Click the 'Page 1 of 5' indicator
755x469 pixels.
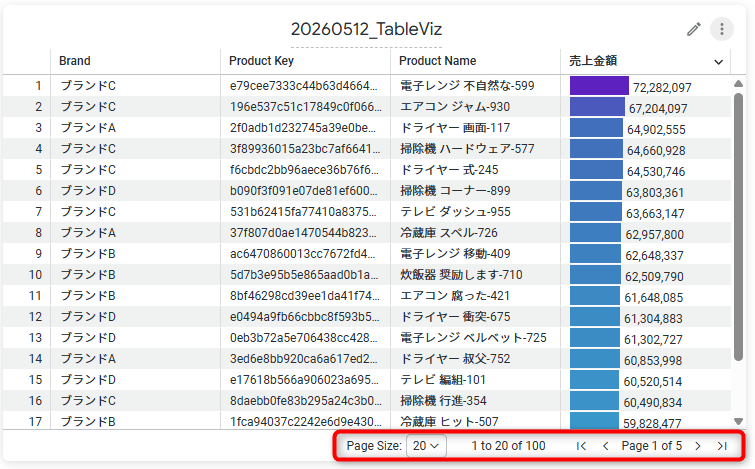651,446
